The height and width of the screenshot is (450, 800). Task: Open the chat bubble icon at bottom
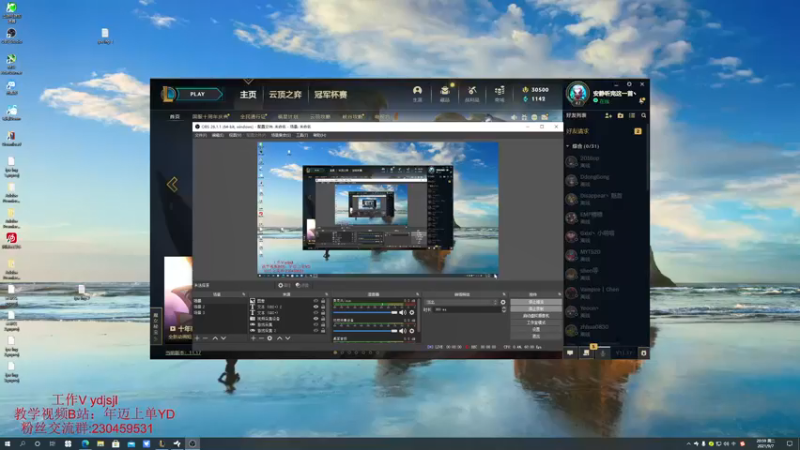pos(570,353)
